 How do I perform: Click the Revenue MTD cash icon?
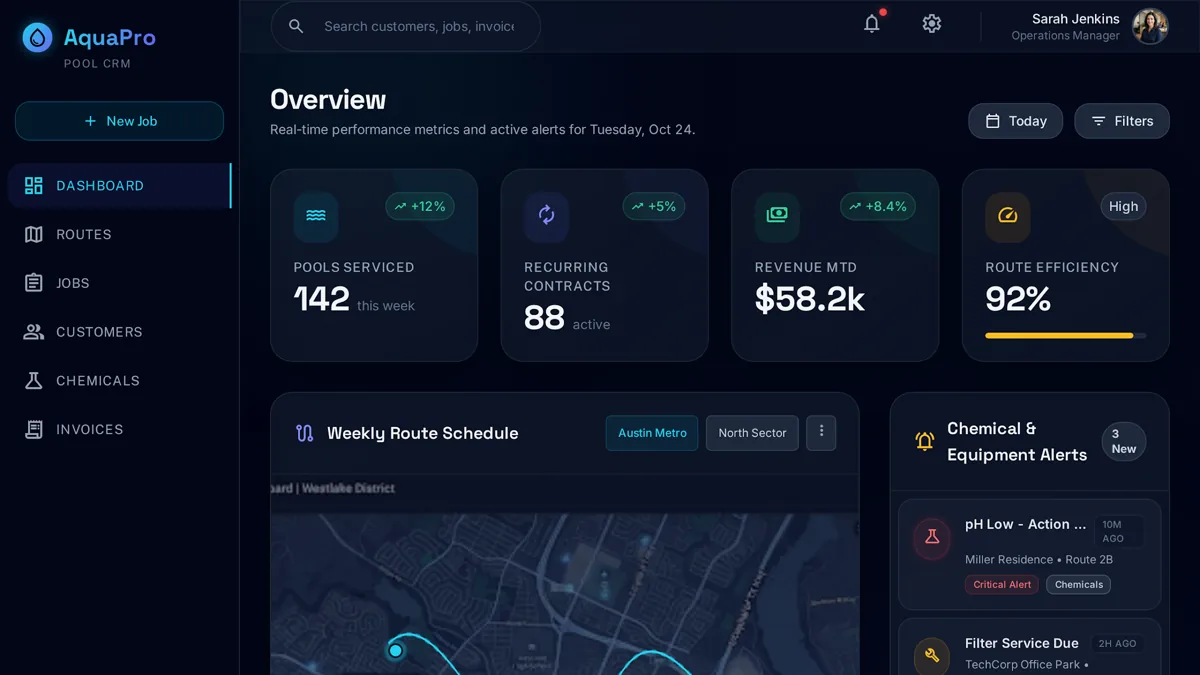tap(777, 216)
